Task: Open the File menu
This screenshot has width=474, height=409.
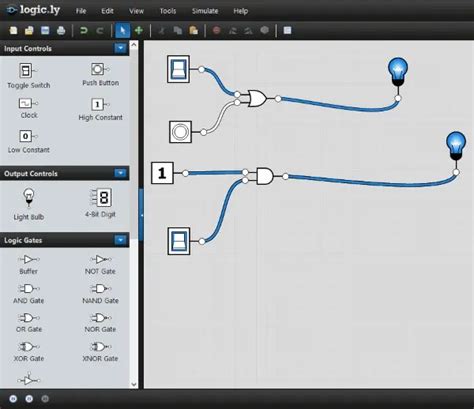Action: [81, 11]
